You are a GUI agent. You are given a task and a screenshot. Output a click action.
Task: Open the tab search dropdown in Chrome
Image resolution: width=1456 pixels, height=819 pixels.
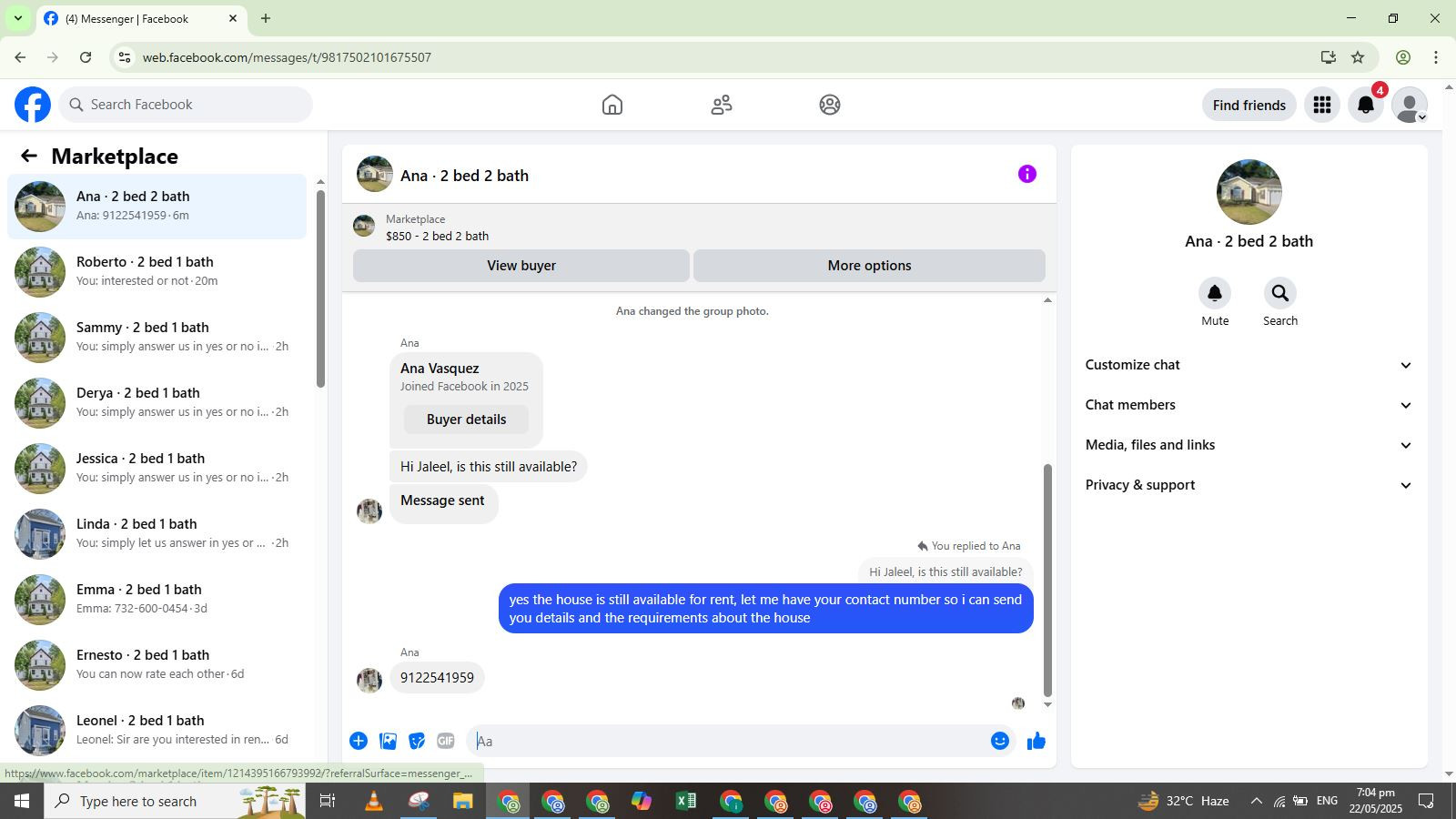(17, 18)
